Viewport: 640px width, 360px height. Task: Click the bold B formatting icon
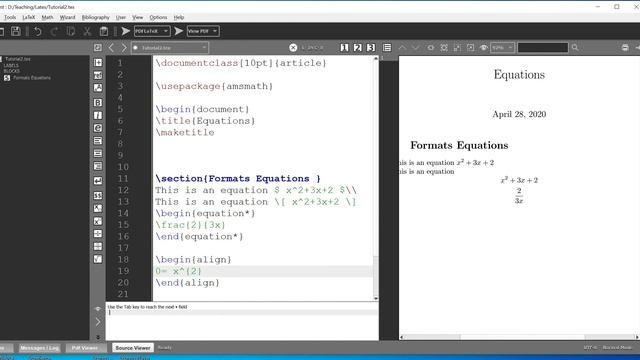pyautogui.click(x=98, y=102)
